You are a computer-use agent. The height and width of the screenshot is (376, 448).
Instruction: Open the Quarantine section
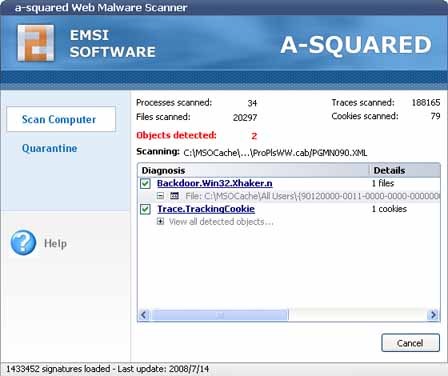pos(50,148)
